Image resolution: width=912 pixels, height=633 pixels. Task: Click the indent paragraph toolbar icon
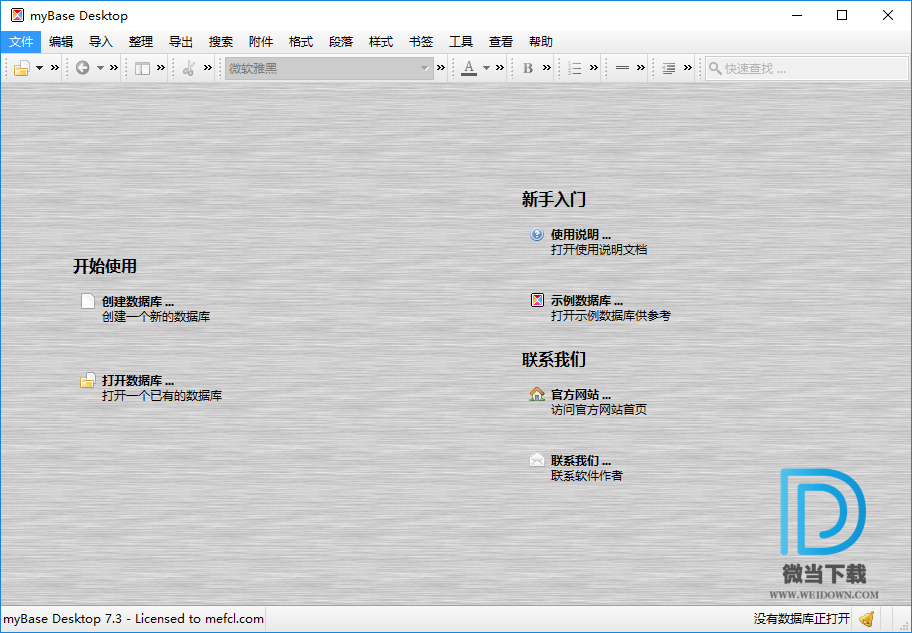(x=669, y=68)
